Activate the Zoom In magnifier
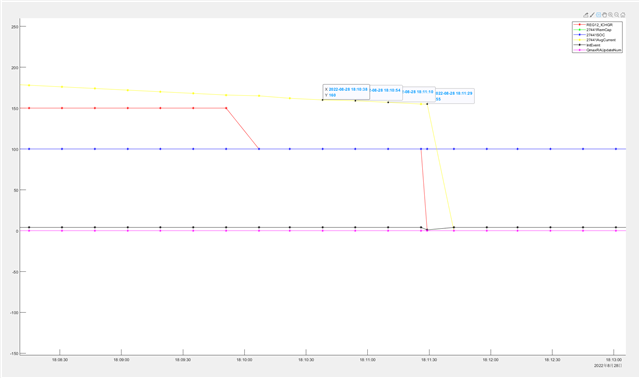 tap(611, 15)
